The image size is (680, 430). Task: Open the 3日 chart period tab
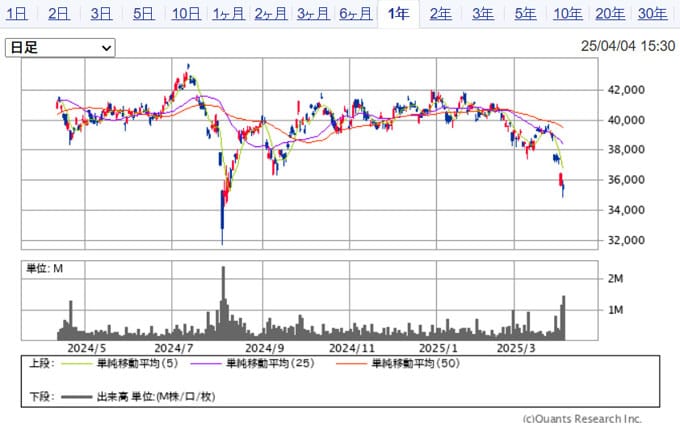(x=101, y=14)
